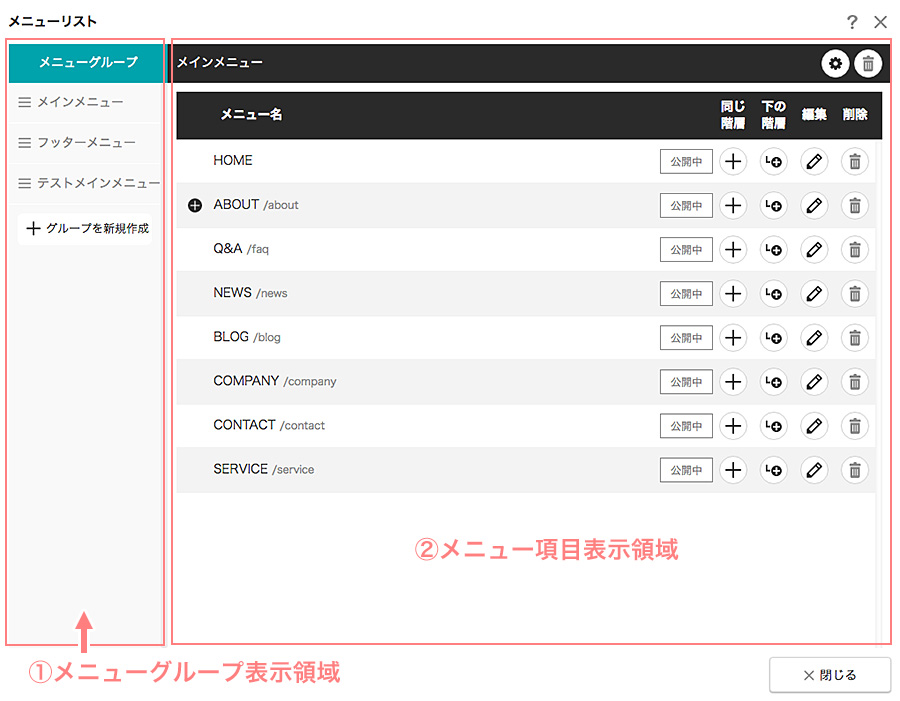Delete the BLOG menu item
The image size is (900, 701).
coord(855,338)
